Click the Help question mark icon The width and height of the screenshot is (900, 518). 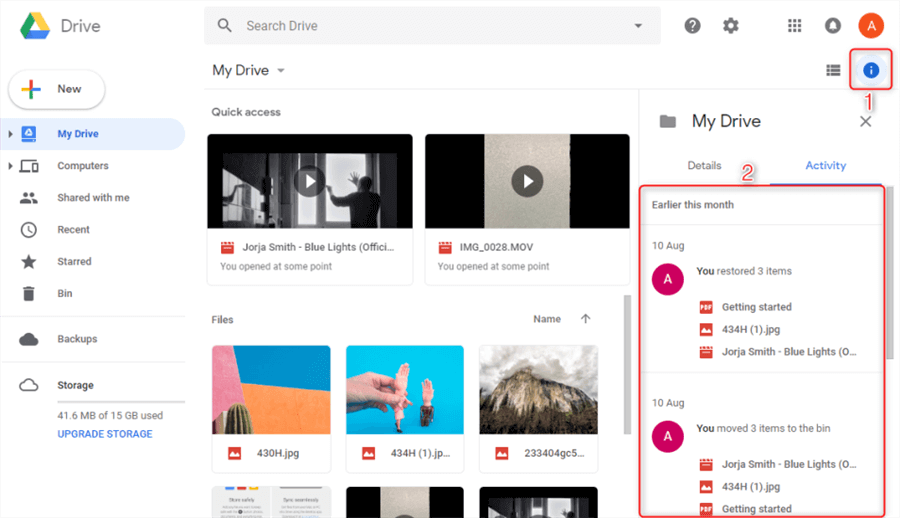click(x=692, y=26)
